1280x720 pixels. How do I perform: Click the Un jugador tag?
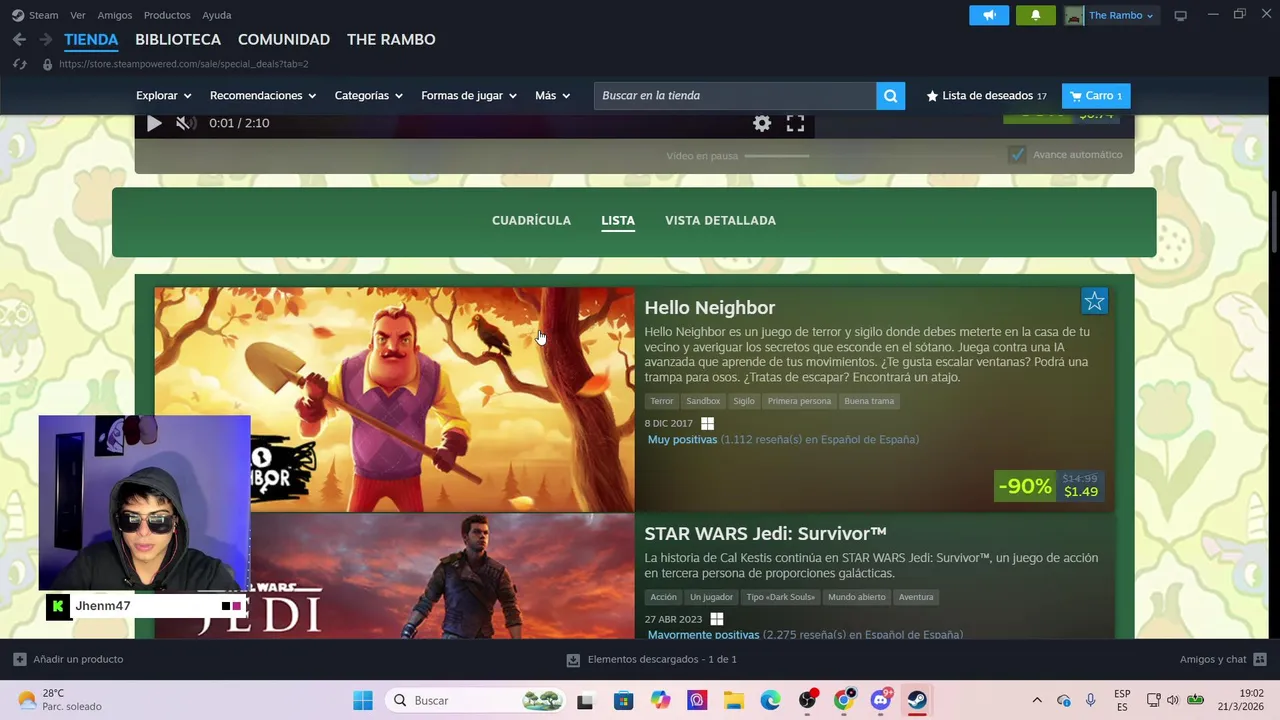coord(711,597)
